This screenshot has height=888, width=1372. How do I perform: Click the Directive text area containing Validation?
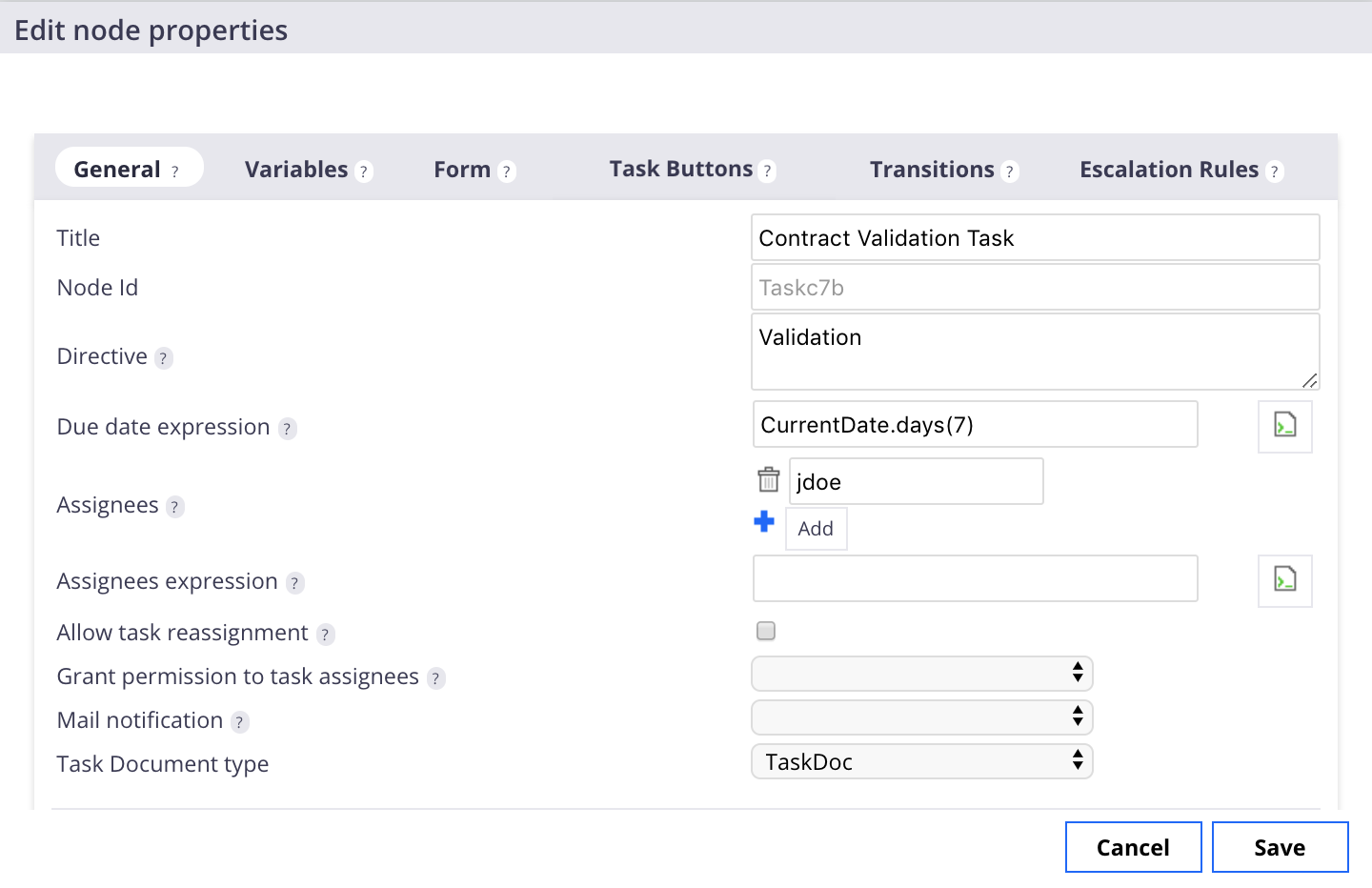(x=1036, y=352)
